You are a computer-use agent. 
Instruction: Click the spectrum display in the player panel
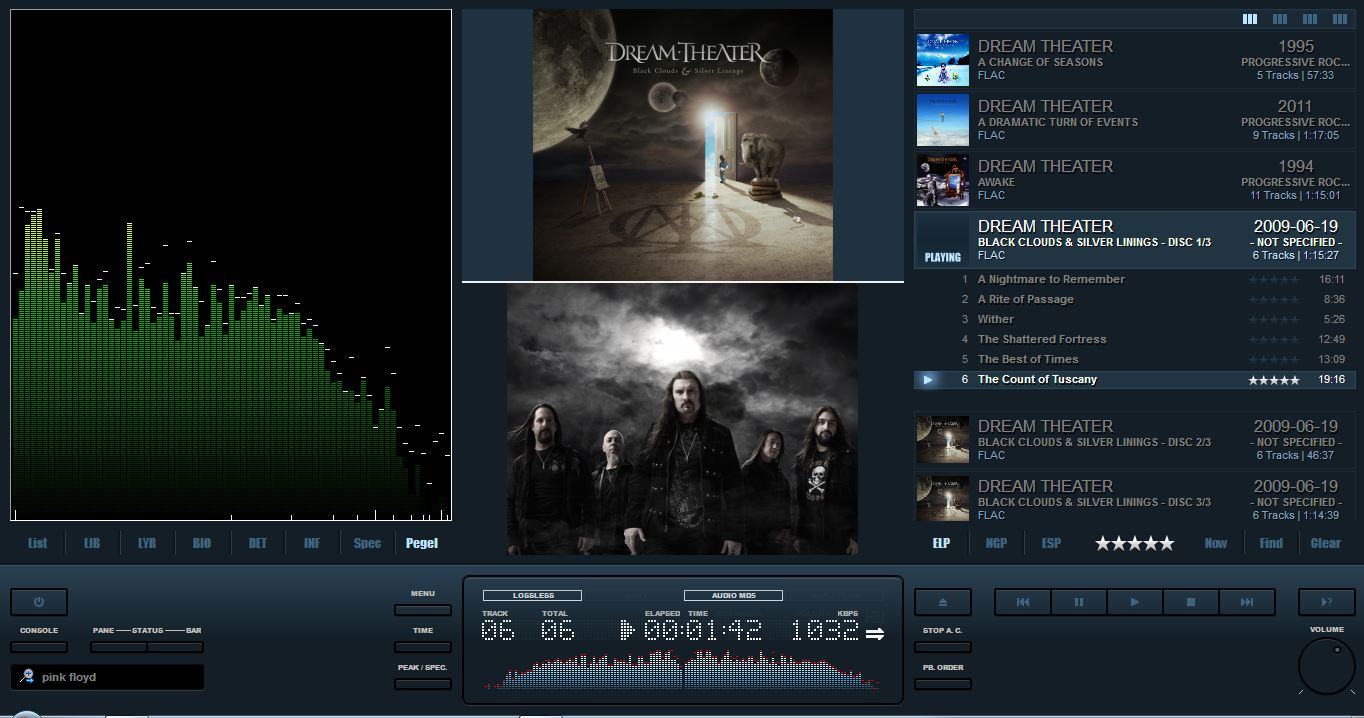(x=683, y=669)
